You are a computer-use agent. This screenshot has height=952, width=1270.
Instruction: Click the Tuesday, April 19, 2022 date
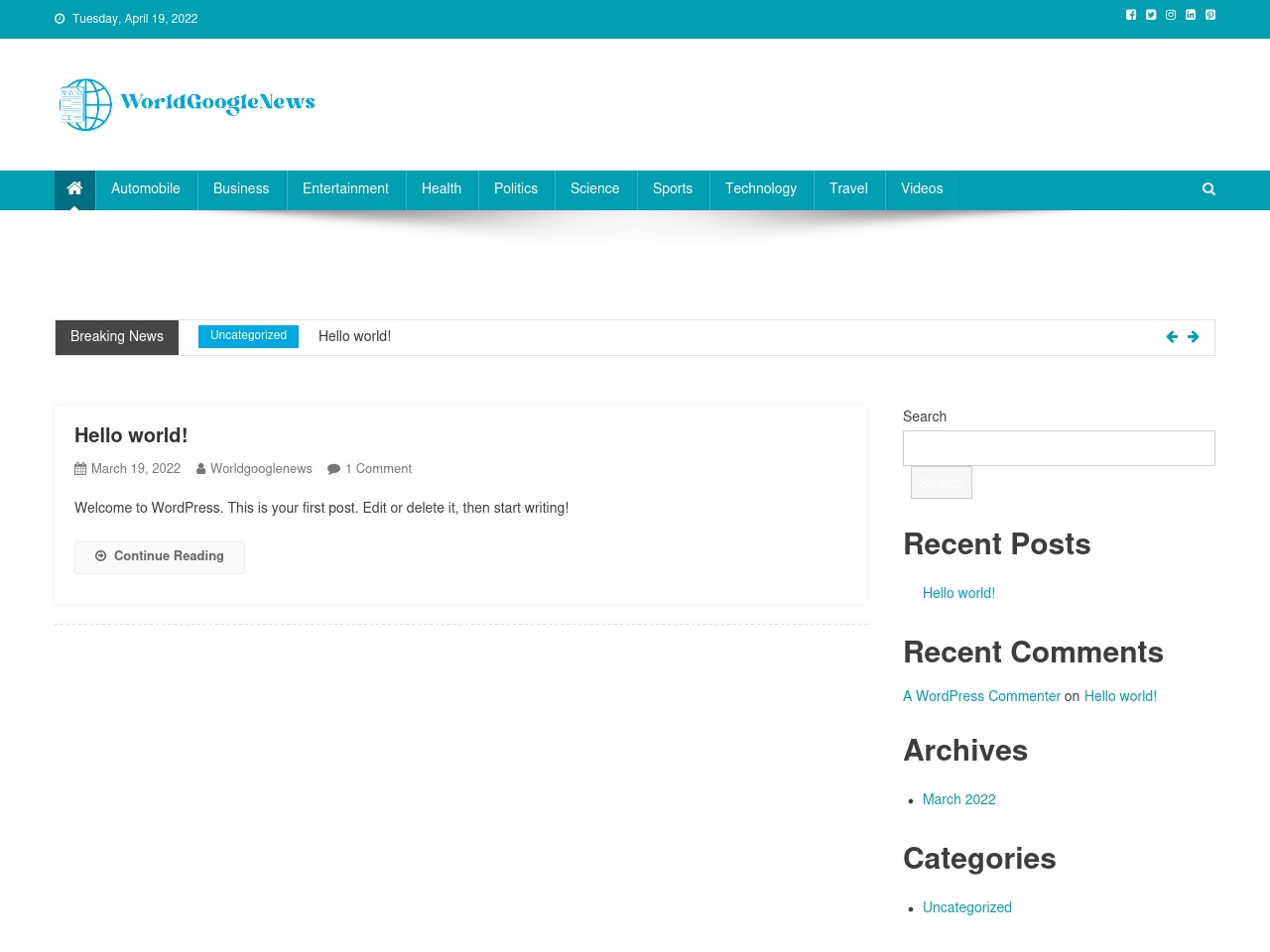click(135, 19)
